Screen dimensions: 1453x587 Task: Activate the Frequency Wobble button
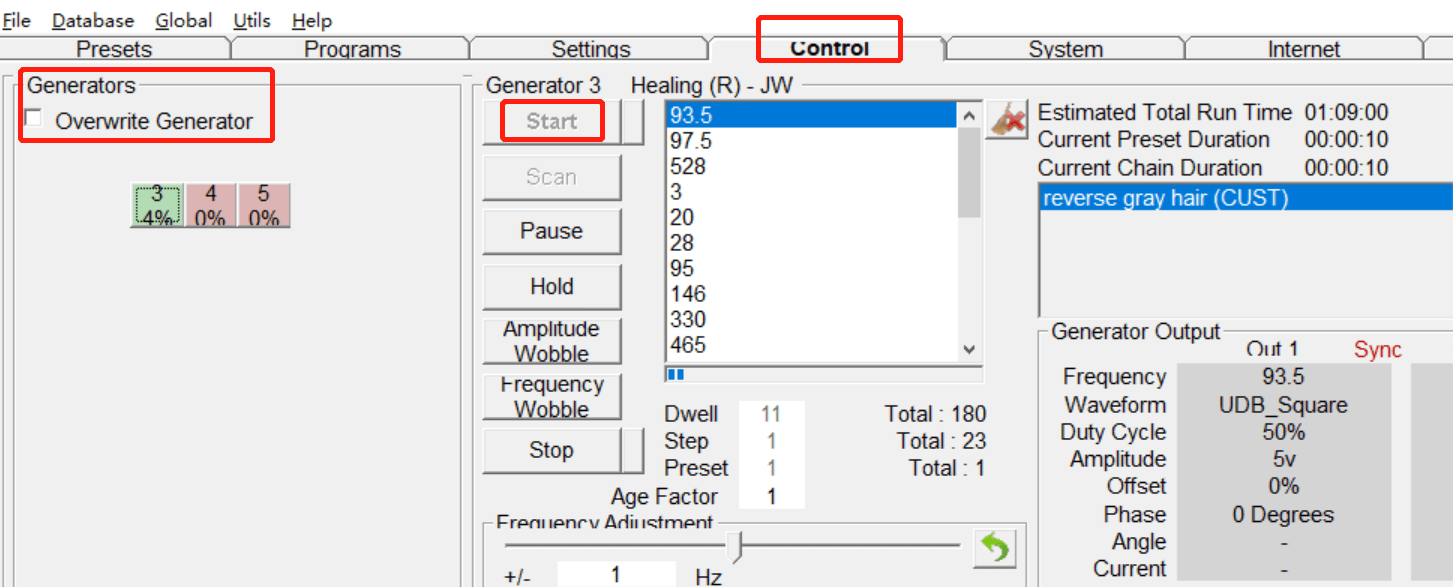click(551, 396)
